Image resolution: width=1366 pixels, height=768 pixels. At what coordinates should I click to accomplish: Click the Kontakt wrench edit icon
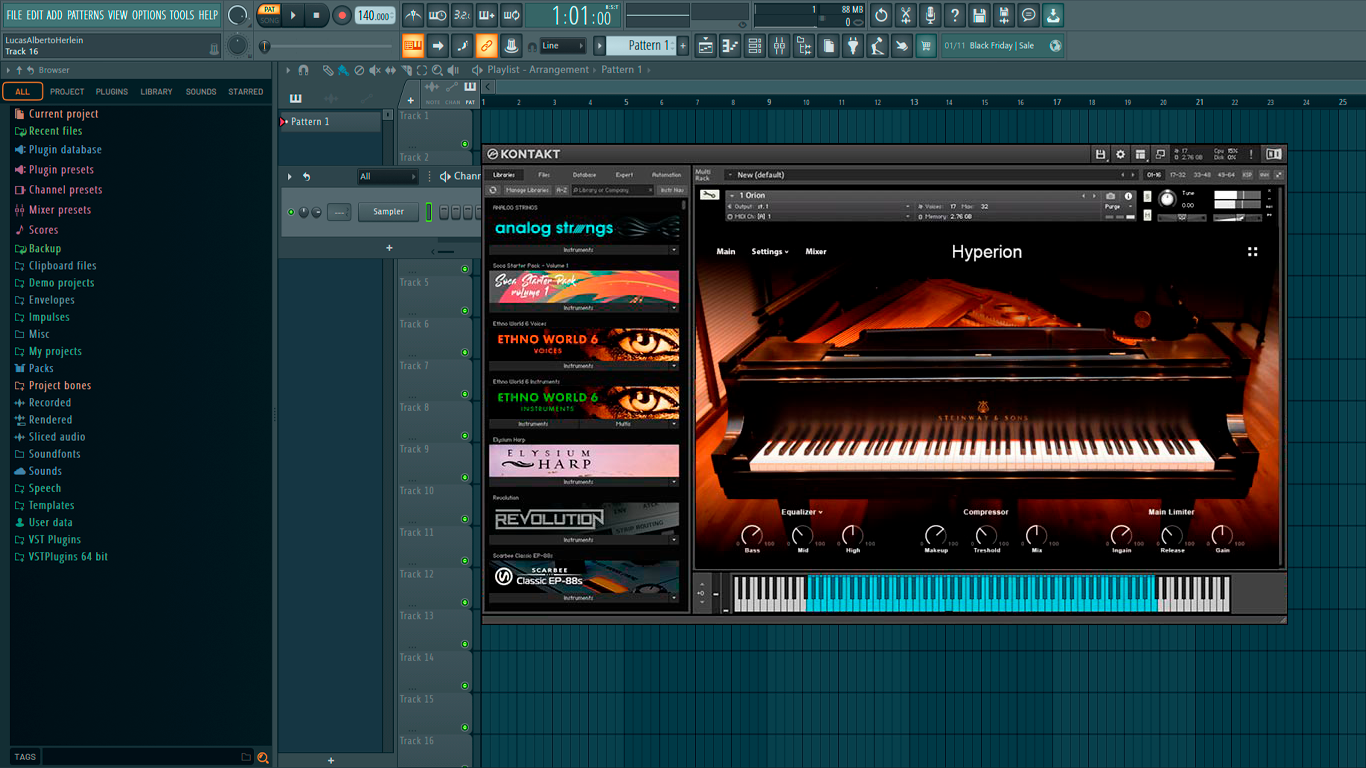coord(709,195)
